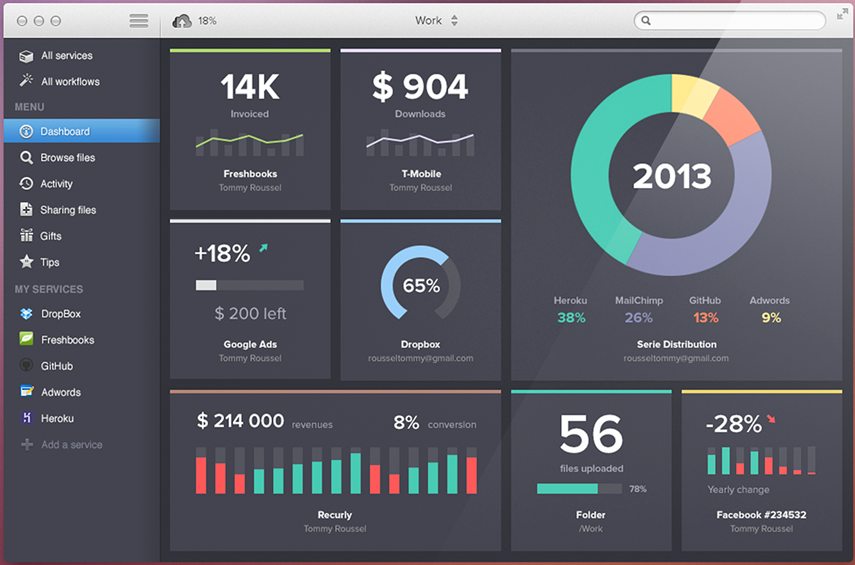The height and width of the screenshot is (565, 855).
Task: Click the cloud upload icon showing 18%
Action: point(182,21)
